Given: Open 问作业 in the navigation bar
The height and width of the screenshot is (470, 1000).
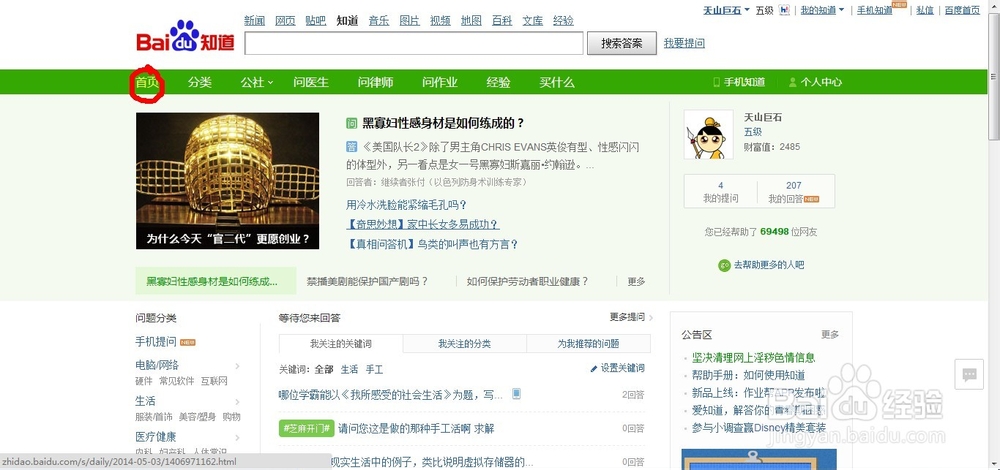Looking at the screenshot, I should [x=440, y=82].
